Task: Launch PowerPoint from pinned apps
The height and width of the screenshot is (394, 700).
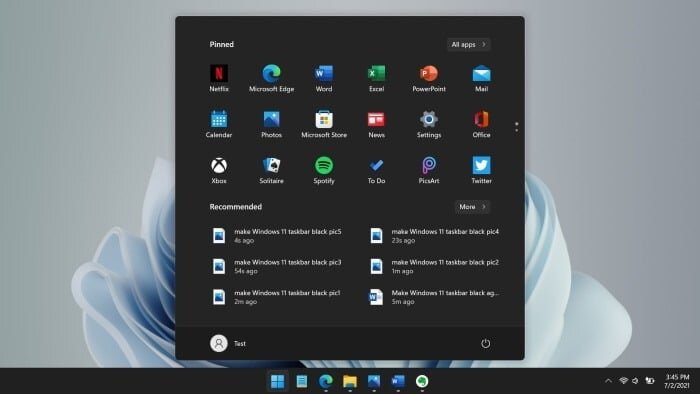Action: (x=429, y=78)
